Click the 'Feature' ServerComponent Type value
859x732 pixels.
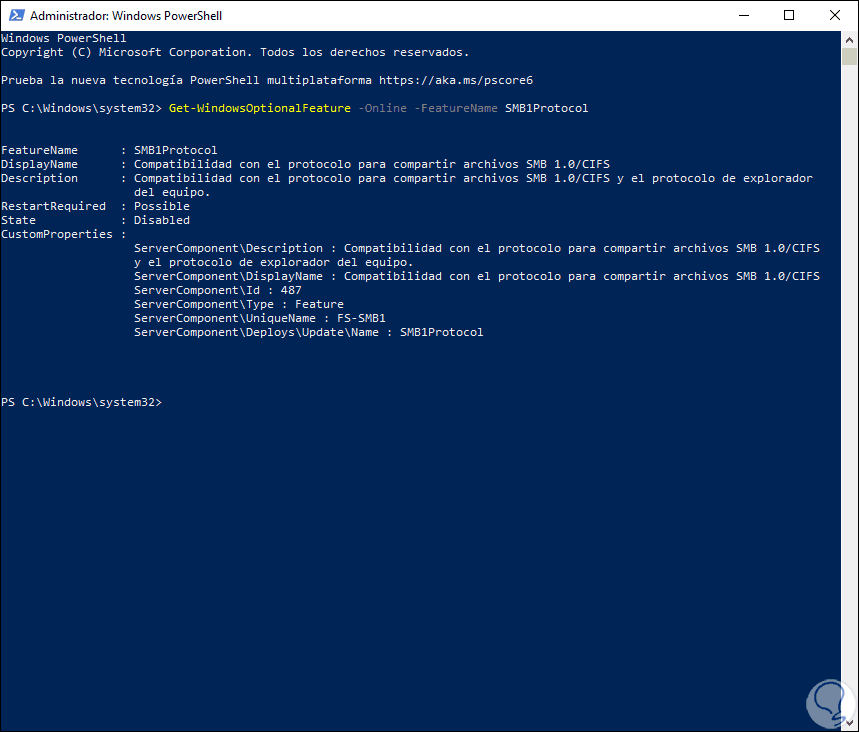[x=319, y=304]
